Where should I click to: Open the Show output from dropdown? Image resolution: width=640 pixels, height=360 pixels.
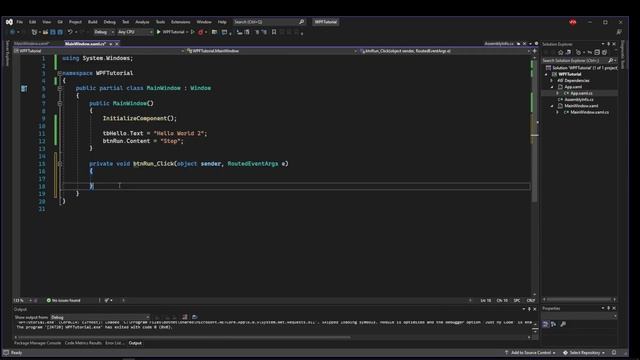(x=100, y=317)
